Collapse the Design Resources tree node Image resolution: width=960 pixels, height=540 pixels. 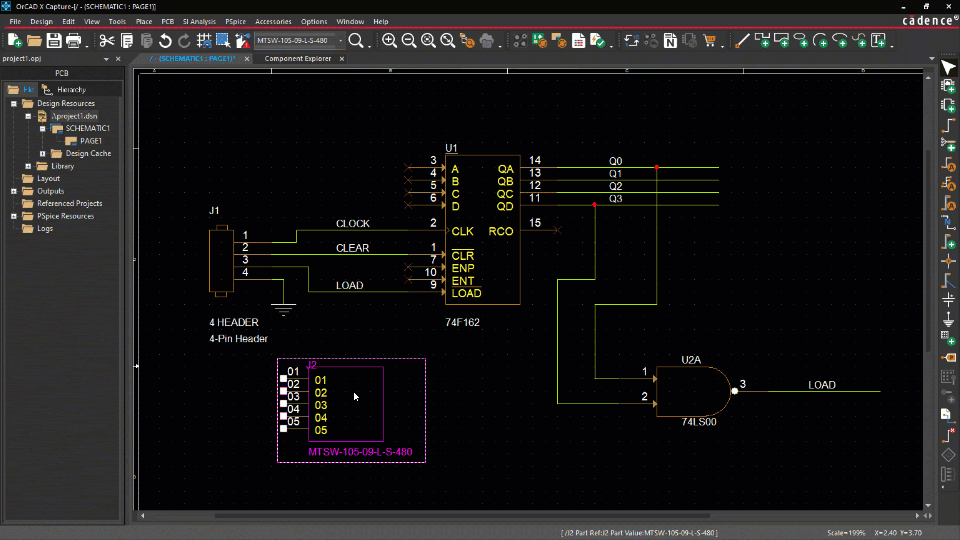point(13,103)
